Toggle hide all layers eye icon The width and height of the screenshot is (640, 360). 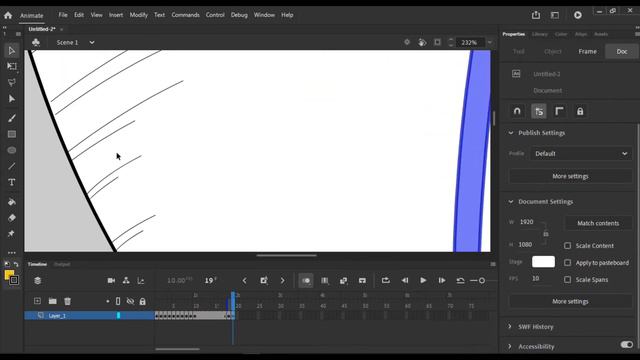130,301
